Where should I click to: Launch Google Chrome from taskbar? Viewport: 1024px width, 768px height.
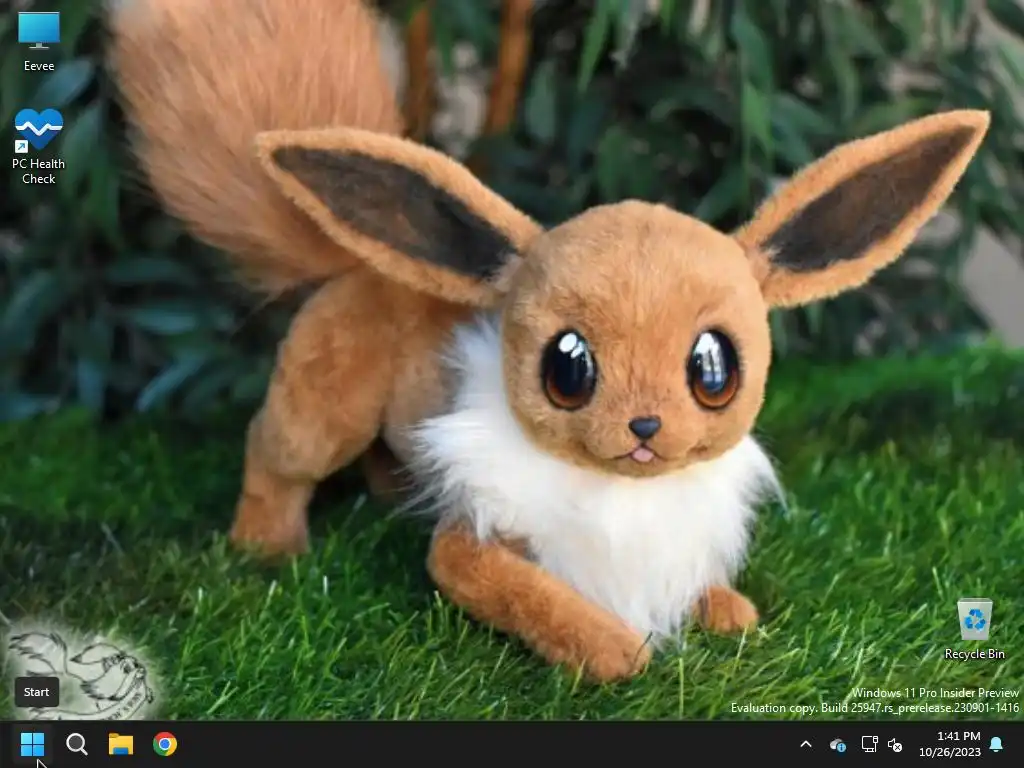165,744
